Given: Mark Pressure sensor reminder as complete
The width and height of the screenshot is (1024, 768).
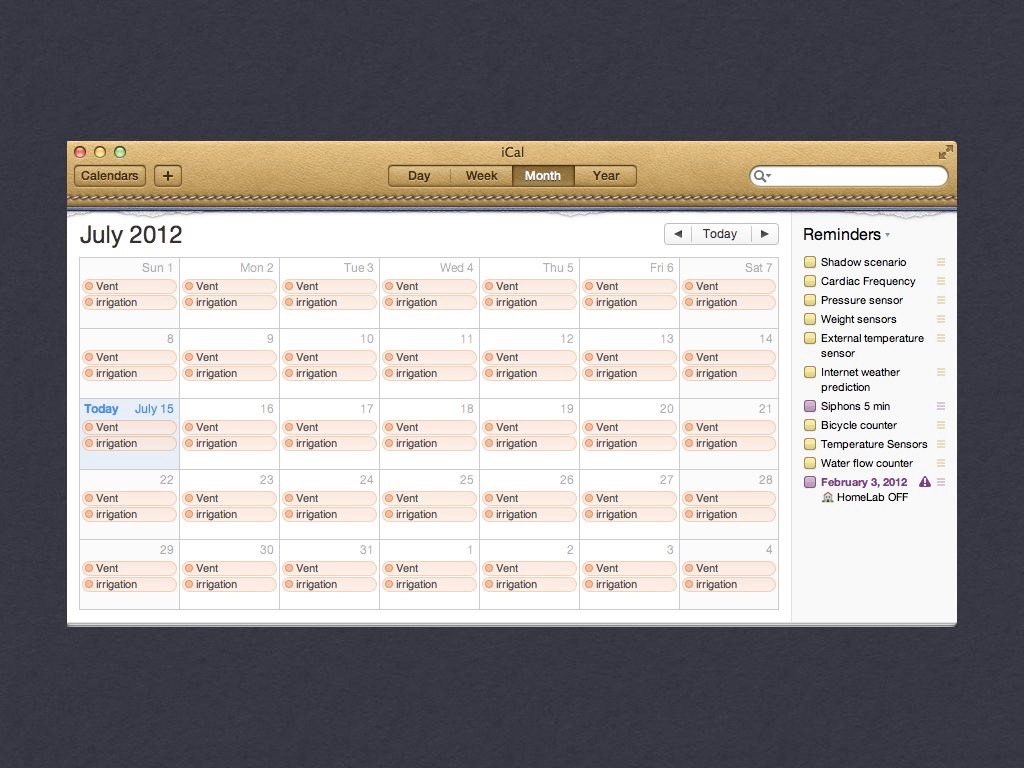Looking at the screenshot, I should (x=810, y=300).
